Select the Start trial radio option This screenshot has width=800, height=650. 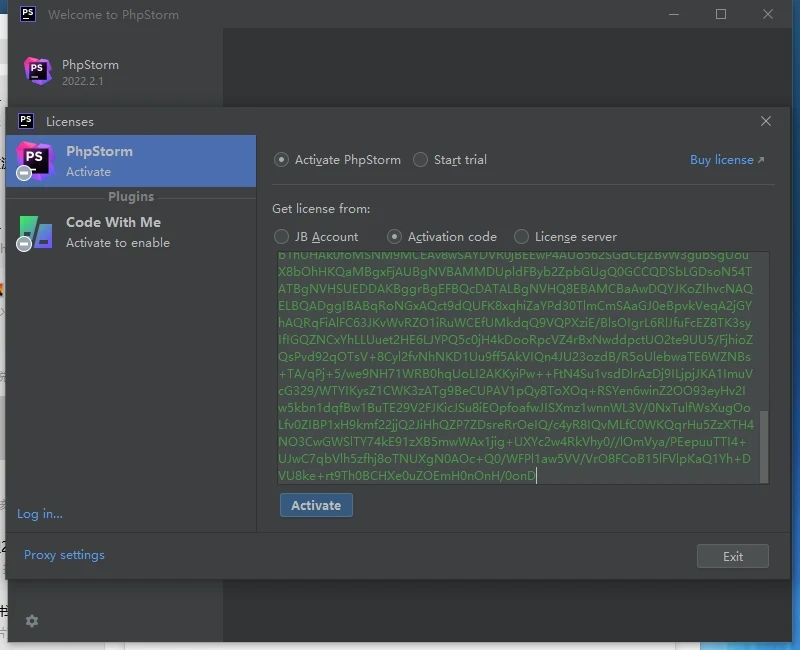[449, 160]
